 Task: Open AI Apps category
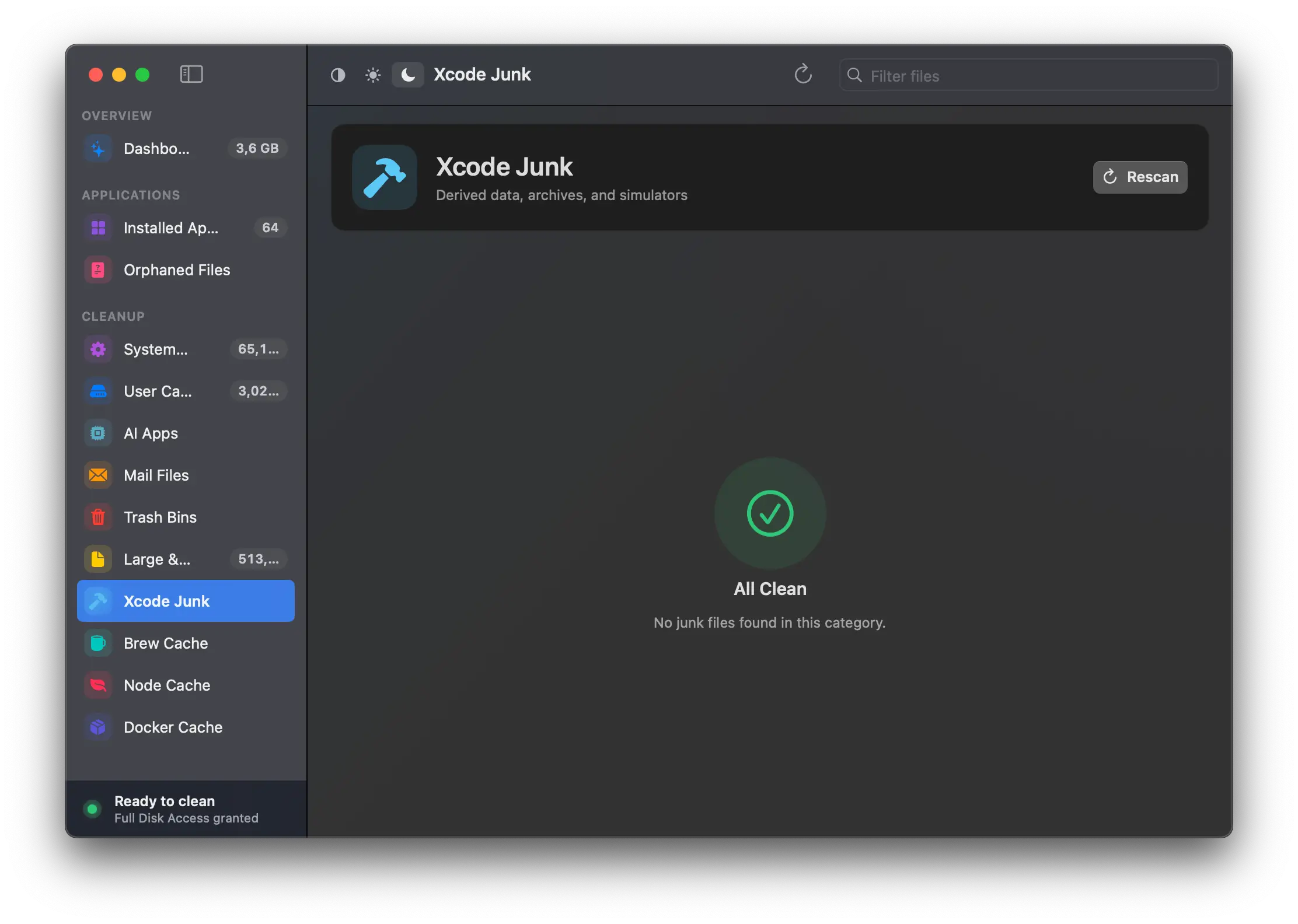(x=186, y=433)
